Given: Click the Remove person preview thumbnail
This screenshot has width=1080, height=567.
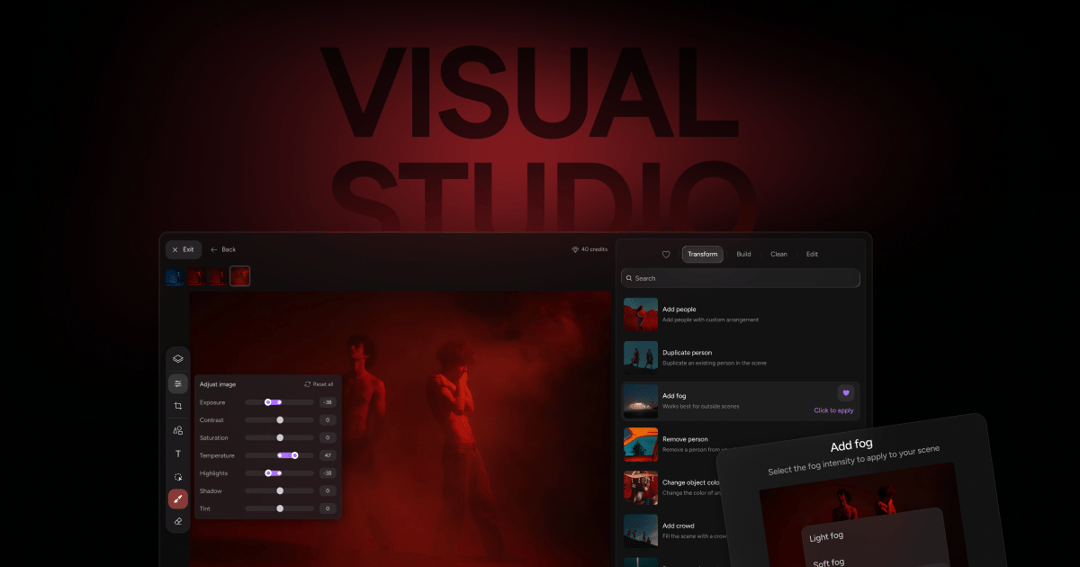Looking at the screenshot, I should click(641, 445).
